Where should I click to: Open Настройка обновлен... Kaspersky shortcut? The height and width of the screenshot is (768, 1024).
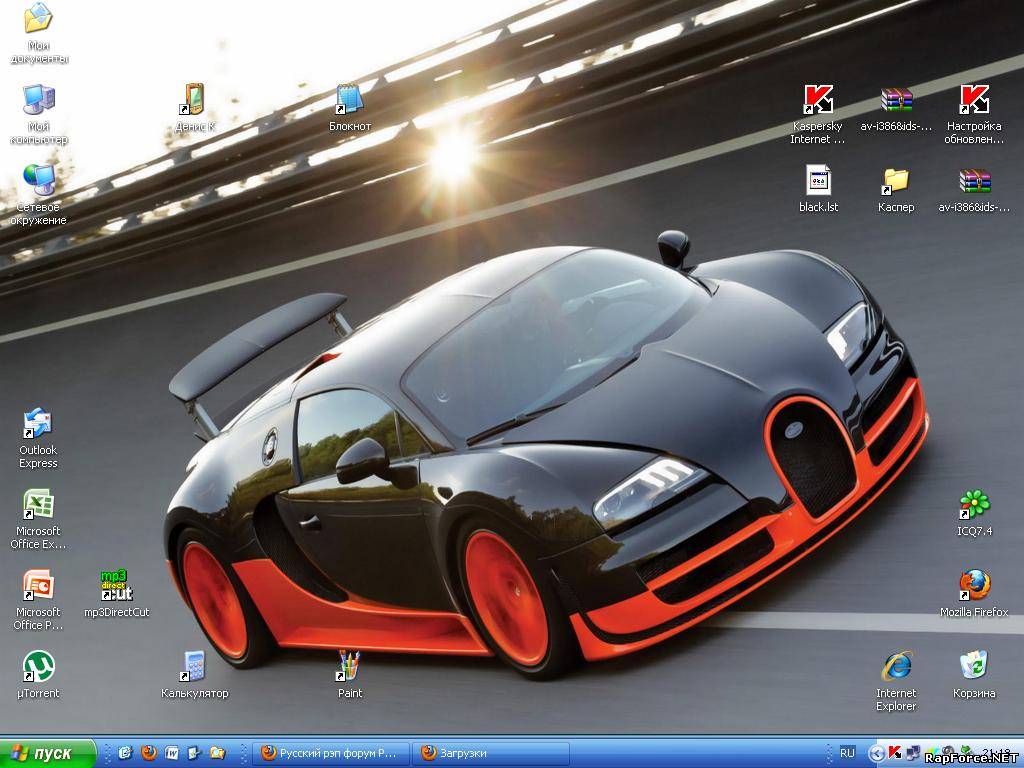click(974, 100)
